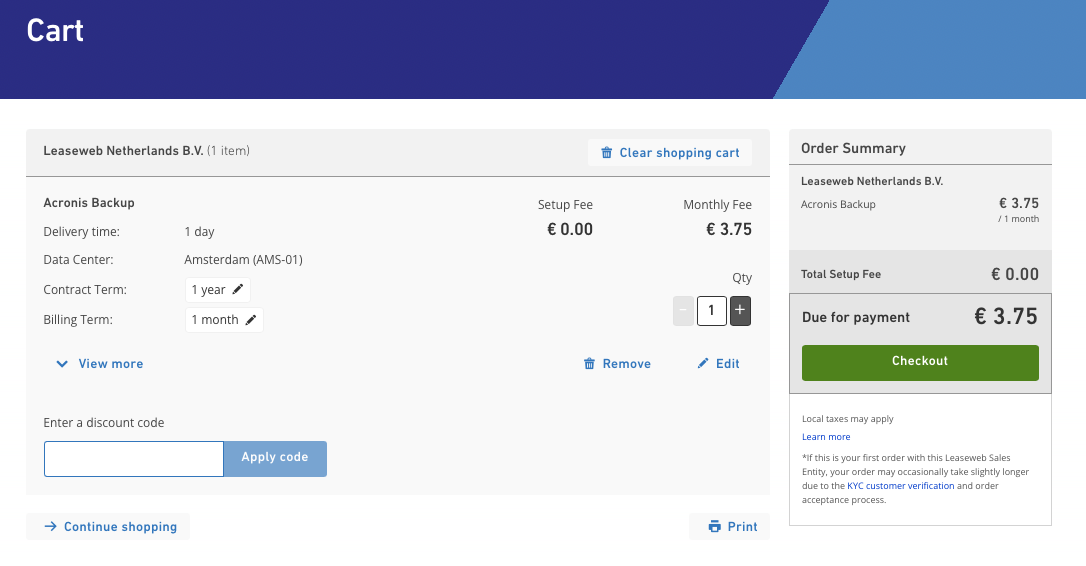Image resolution: width=1086 pixels, height=566 pixels.
Task: Click the Clear shopping cart button
Action: (670, 152)
